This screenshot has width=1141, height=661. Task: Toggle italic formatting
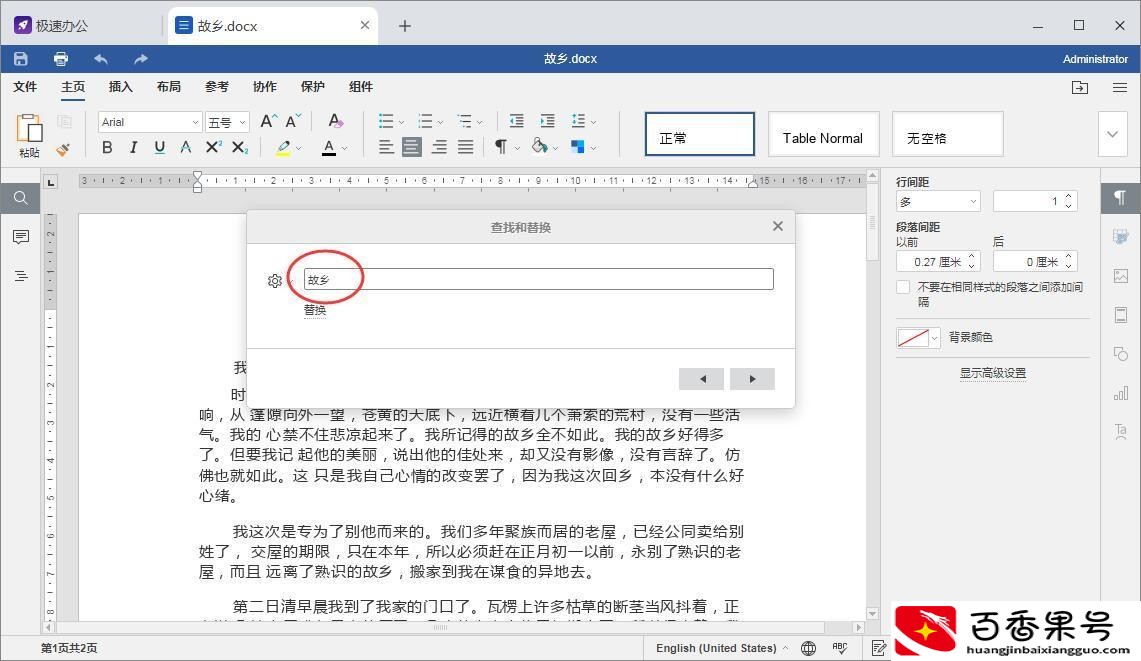133,148
